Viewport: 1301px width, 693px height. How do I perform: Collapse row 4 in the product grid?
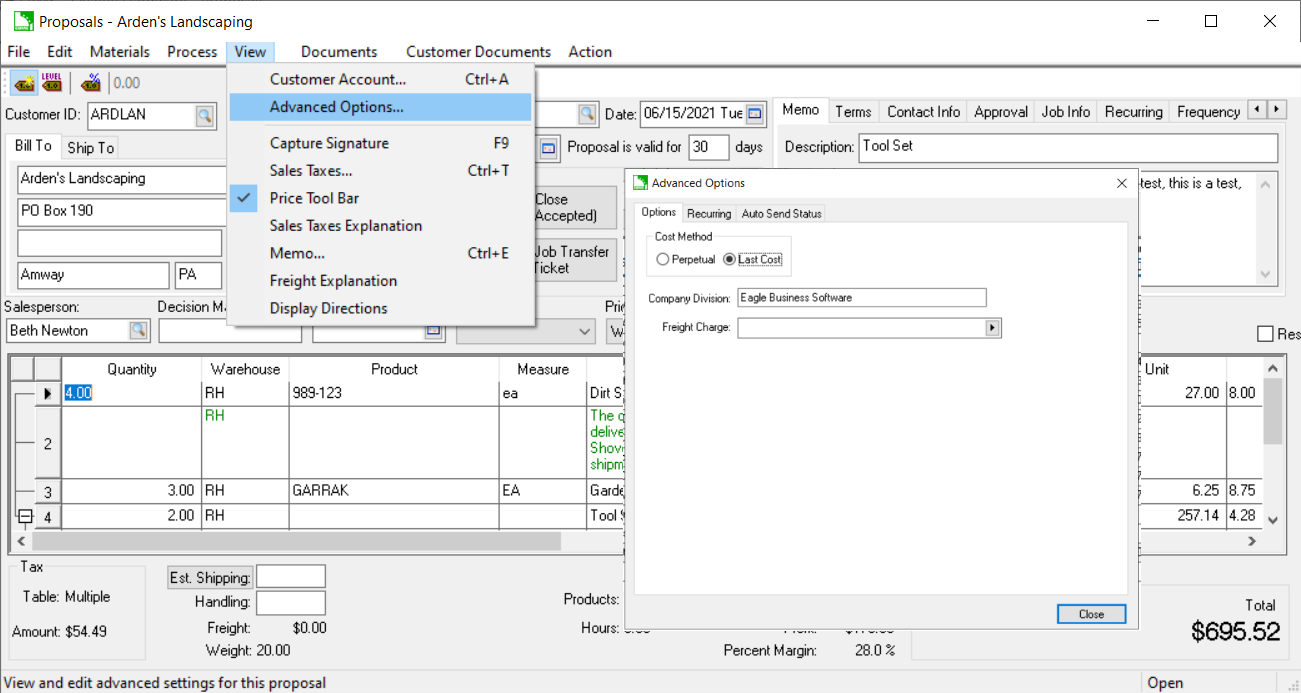pyautogui.click(x=26, y=517)
